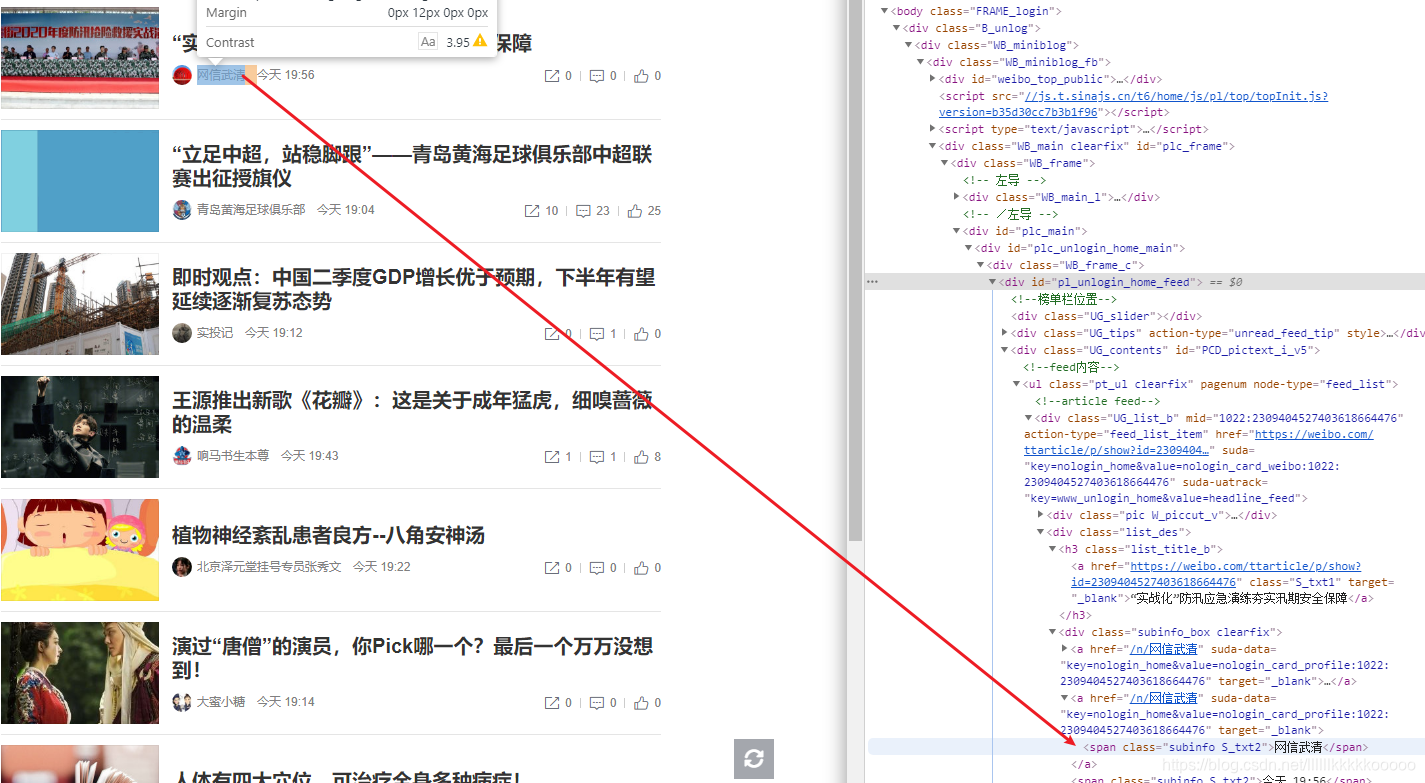Open the 演过“唐僧”的演员 article title
Screen dimensions: 1425x783
point(412,658)
